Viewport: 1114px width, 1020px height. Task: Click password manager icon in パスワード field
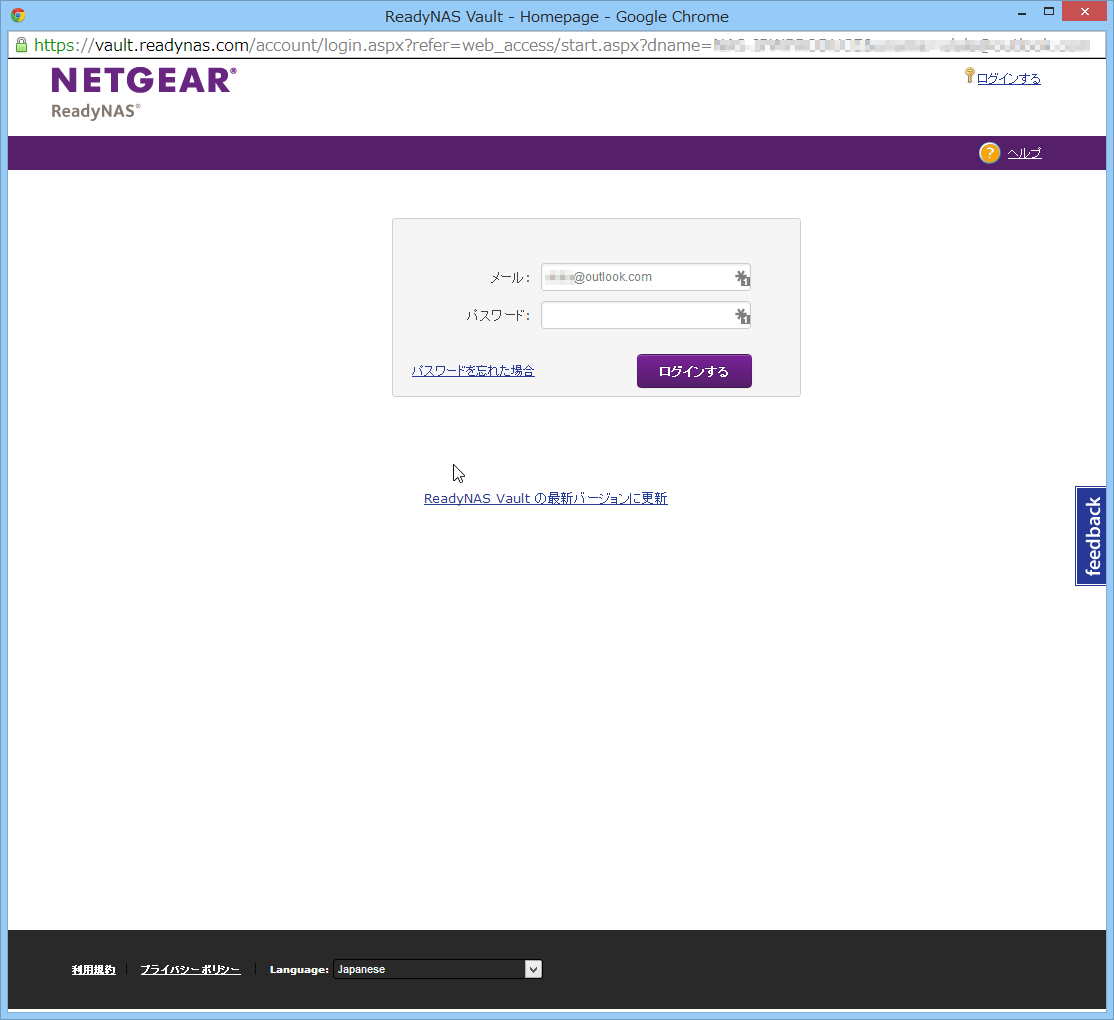click(742, 317)
